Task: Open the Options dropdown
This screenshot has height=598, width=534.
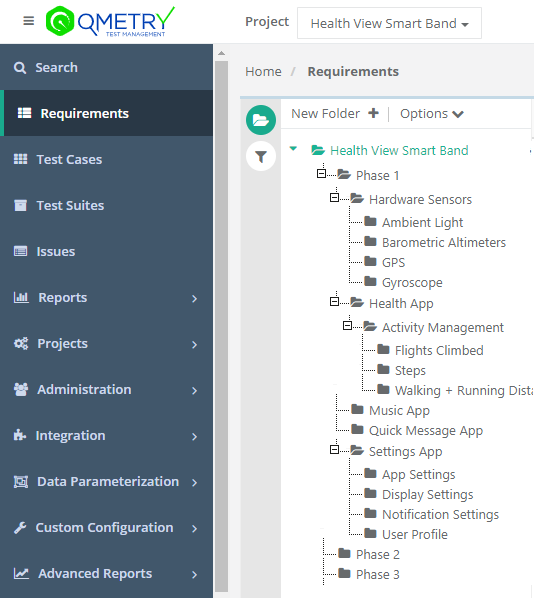Action: coord(431,114)
